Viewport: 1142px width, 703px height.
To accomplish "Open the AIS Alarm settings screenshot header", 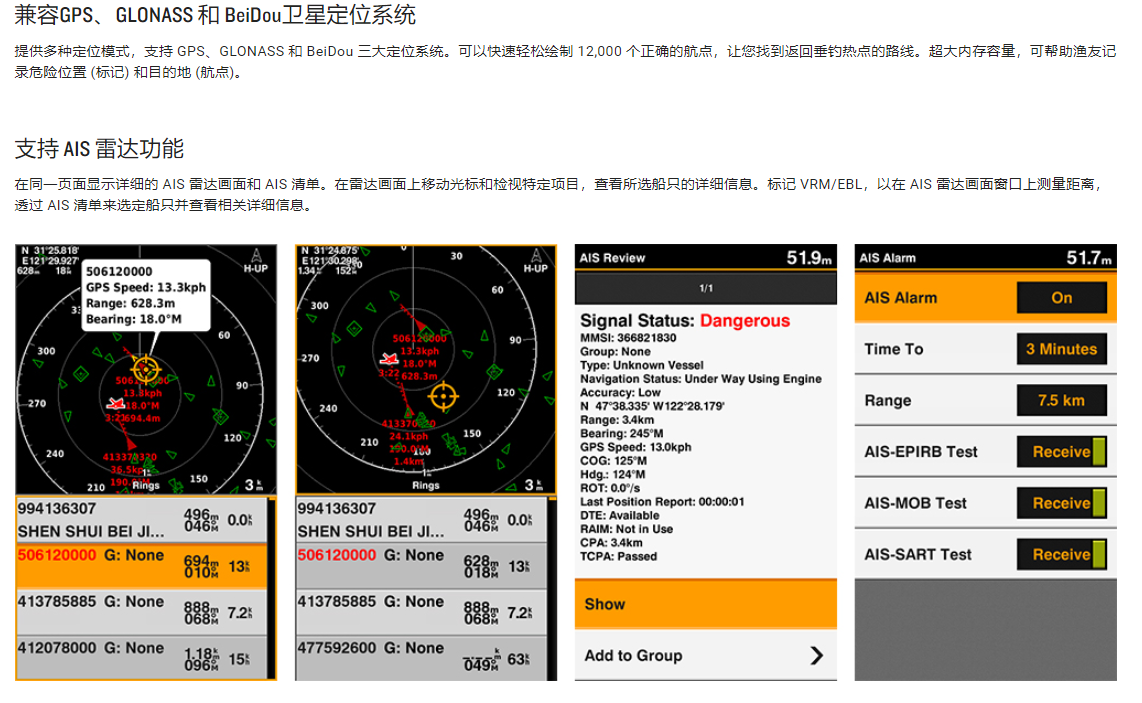I will [x=985, y=258].
